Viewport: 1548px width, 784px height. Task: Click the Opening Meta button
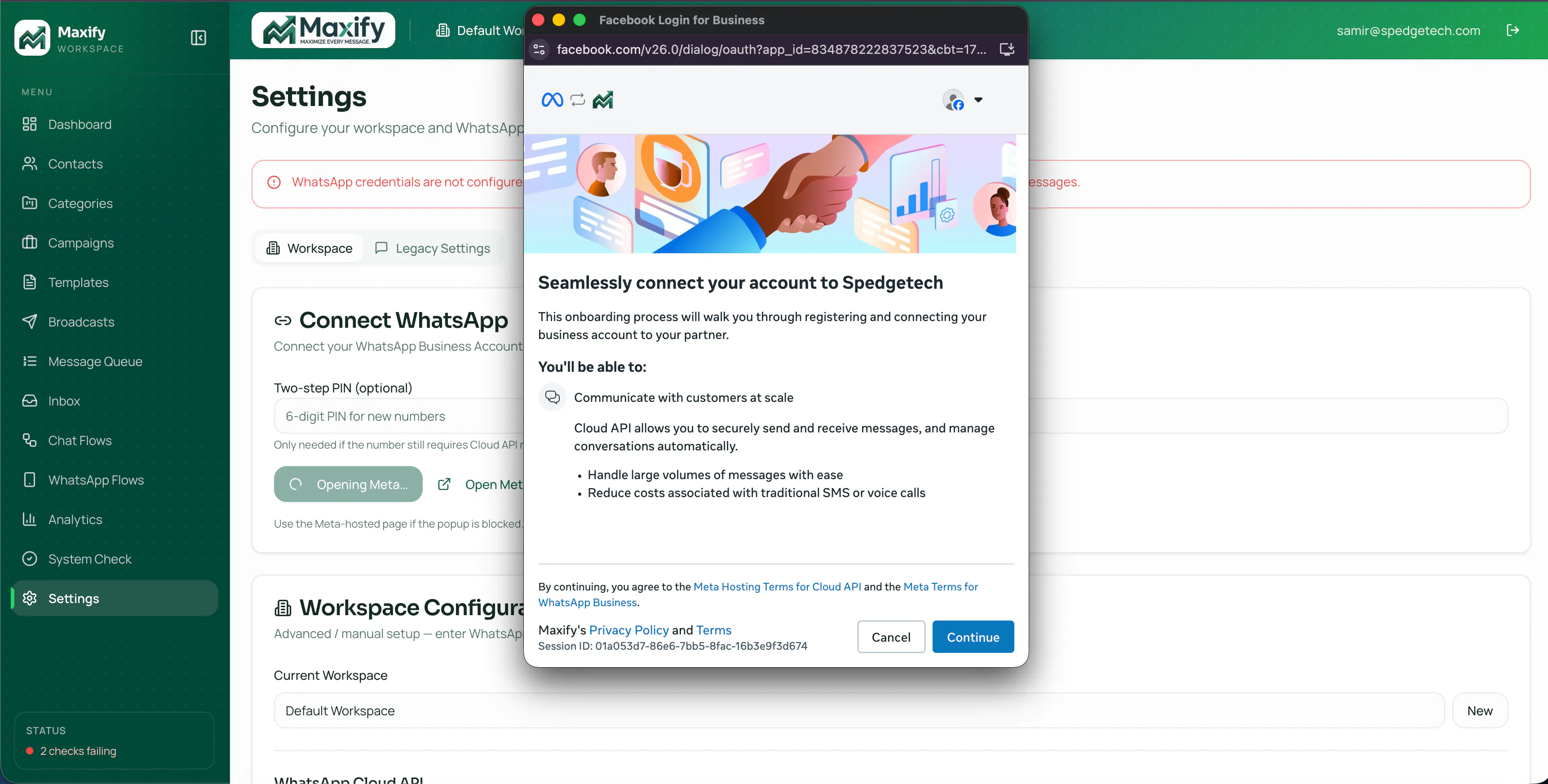click(x=349, y=484)
